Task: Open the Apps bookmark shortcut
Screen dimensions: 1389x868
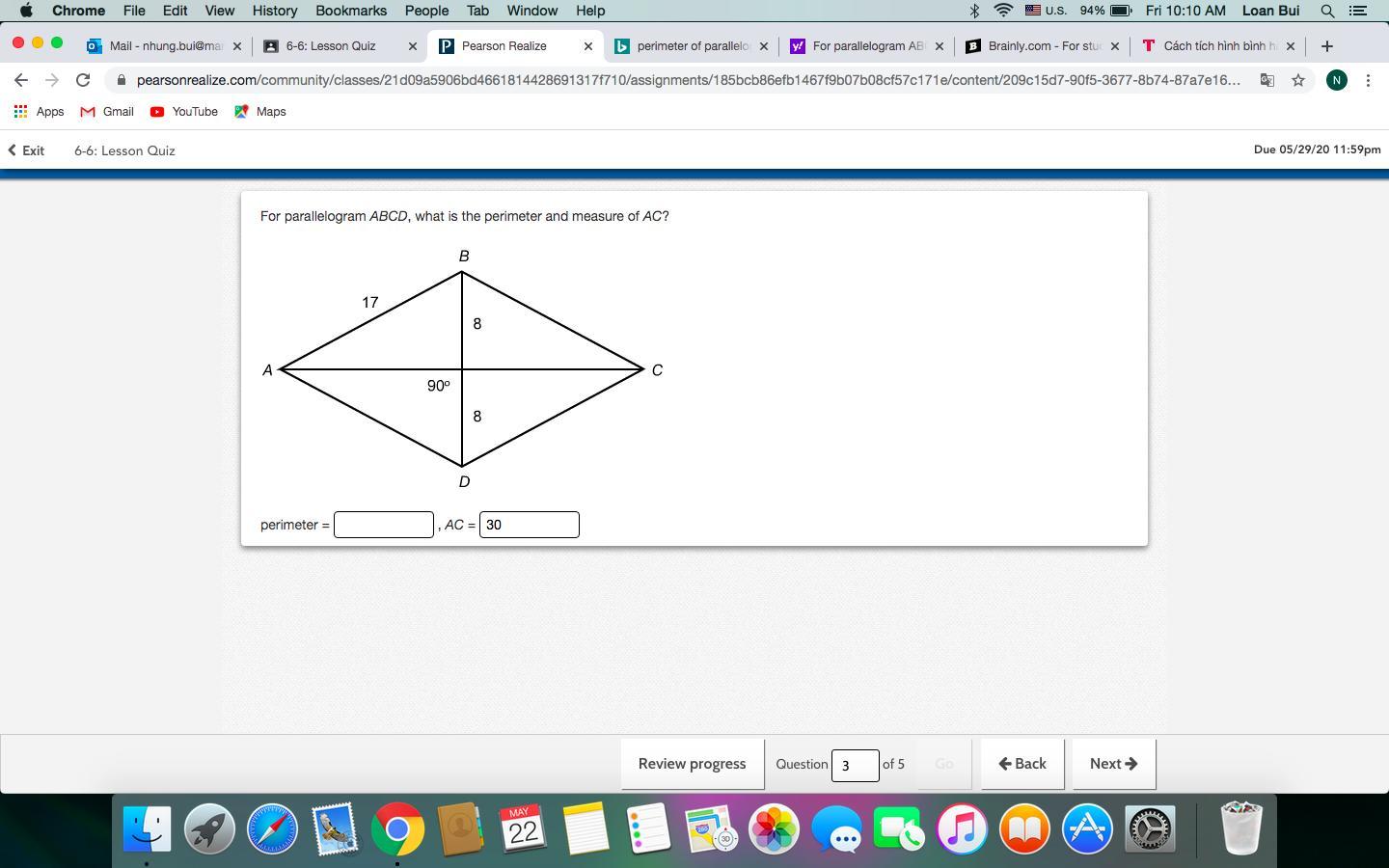Action: click(39, 112)
